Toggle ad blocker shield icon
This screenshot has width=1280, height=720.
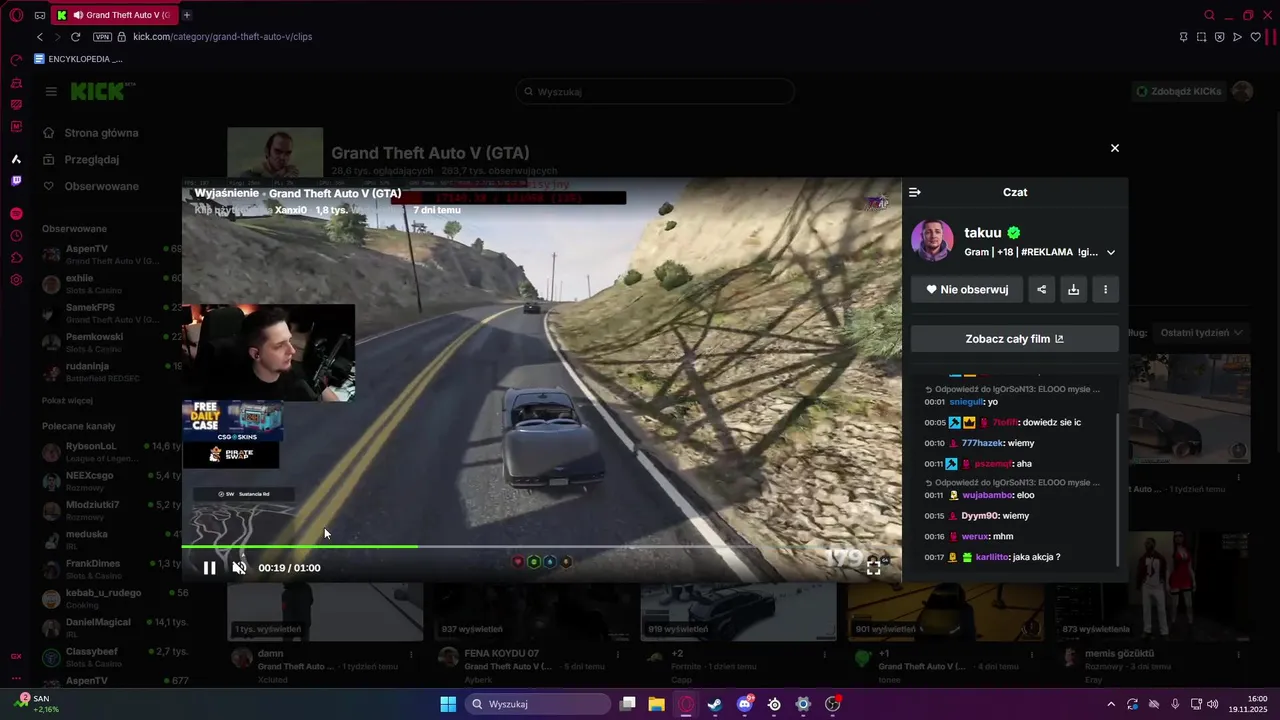click(x=1219, y=37)
